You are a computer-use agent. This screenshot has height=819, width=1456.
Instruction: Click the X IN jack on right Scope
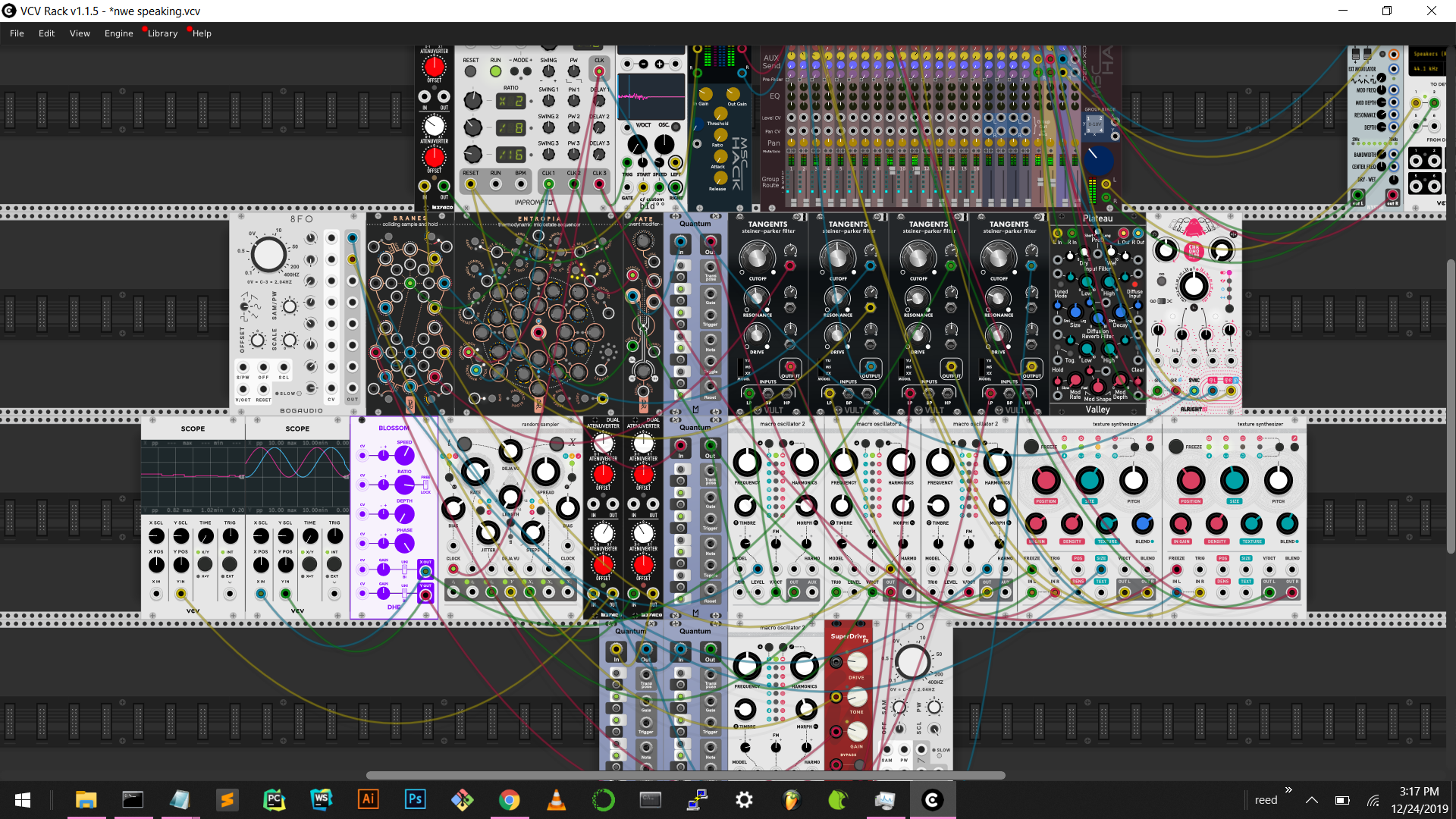261,593
